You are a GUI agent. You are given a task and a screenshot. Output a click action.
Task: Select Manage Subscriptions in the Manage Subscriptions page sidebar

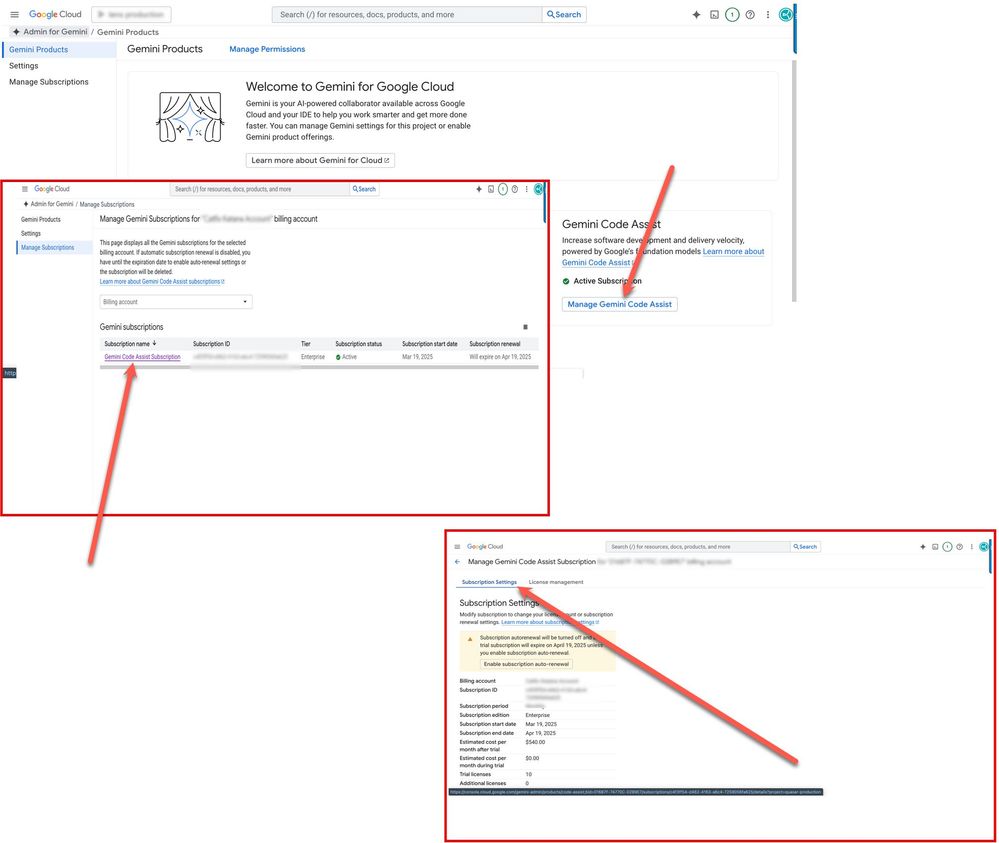(55, 248)
